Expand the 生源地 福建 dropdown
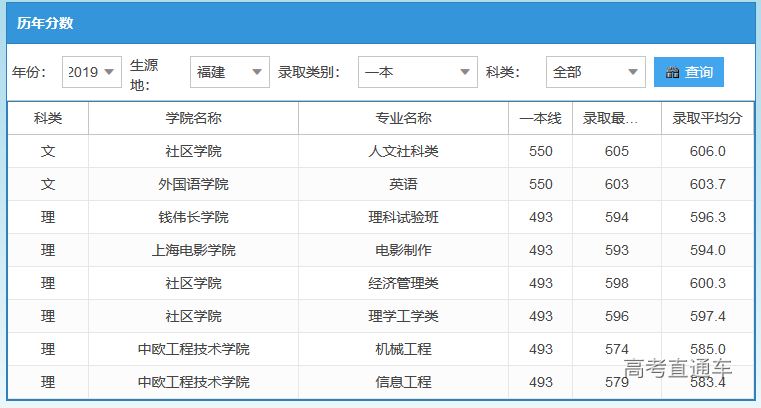Image resolution: width=761 pixels, height=408 pixels. point(229,72)
